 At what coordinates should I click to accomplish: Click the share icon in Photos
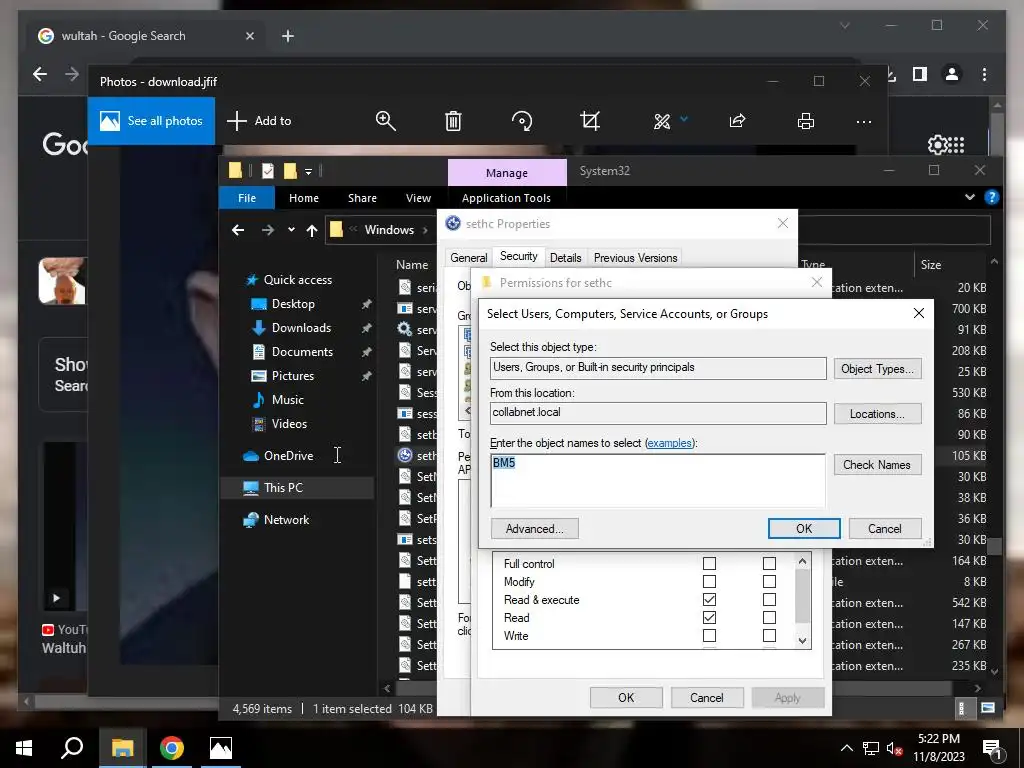click(x=737, y=121)
